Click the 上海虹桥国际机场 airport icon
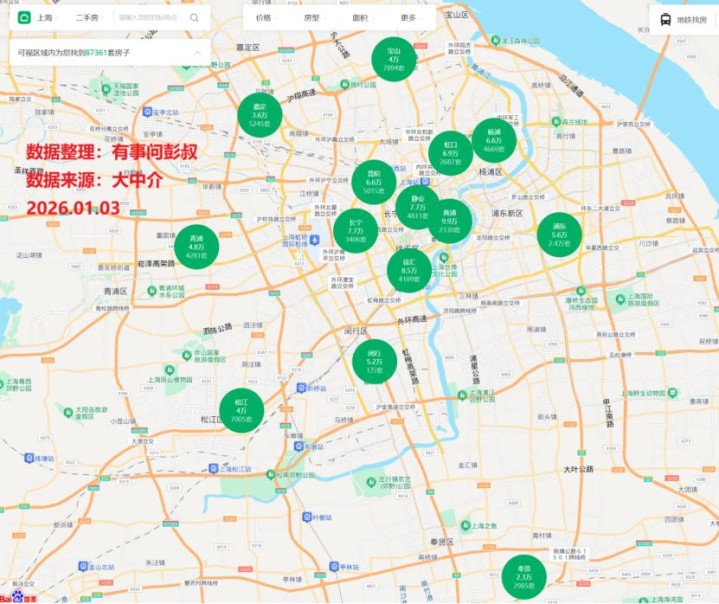The height and width of the screenshot is (604, 719). (315, 239)
